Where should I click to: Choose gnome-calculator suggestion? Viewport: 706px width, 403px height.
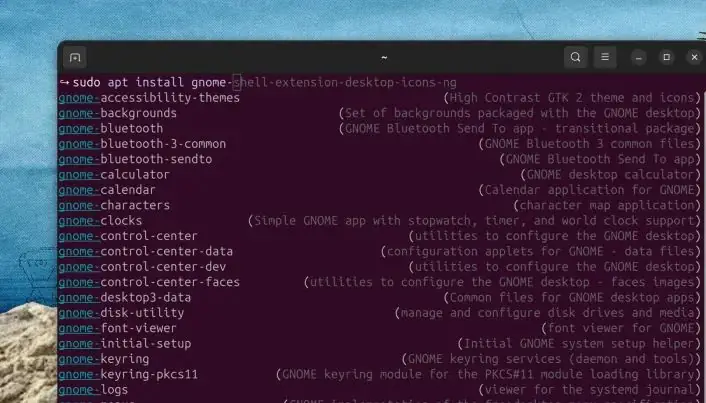[114, 174]
